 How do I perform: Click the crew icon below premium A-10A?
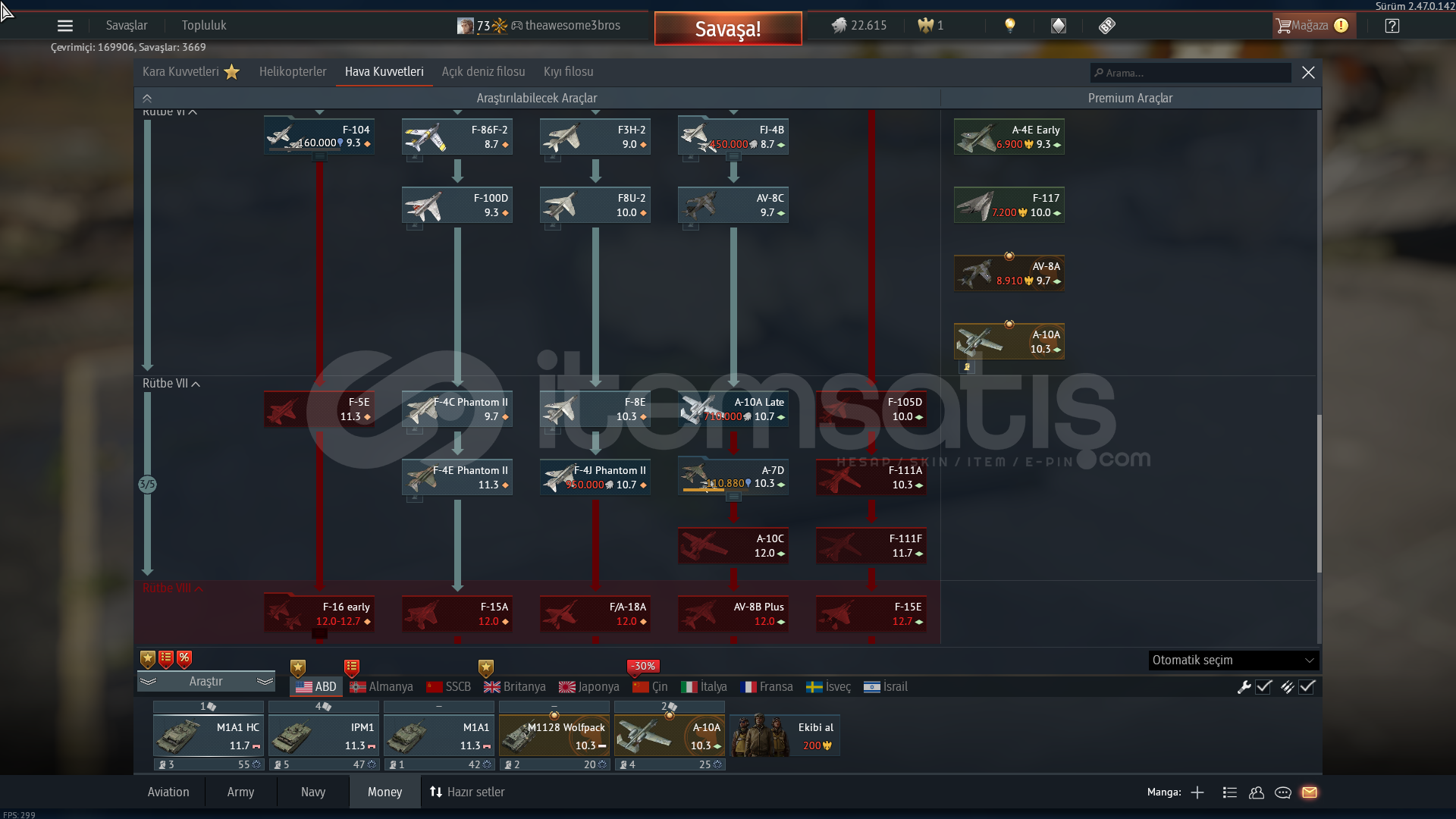966,367
